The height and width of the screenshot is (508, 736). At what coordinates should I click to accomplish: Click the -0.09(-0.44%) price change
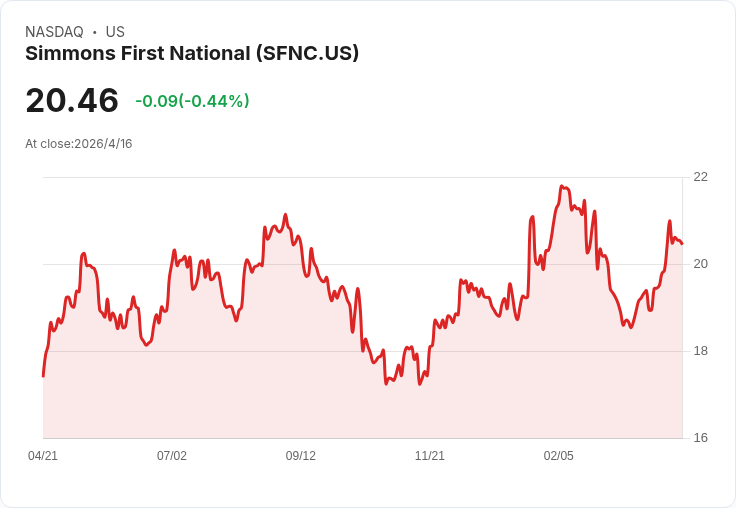tap(192, 101)
